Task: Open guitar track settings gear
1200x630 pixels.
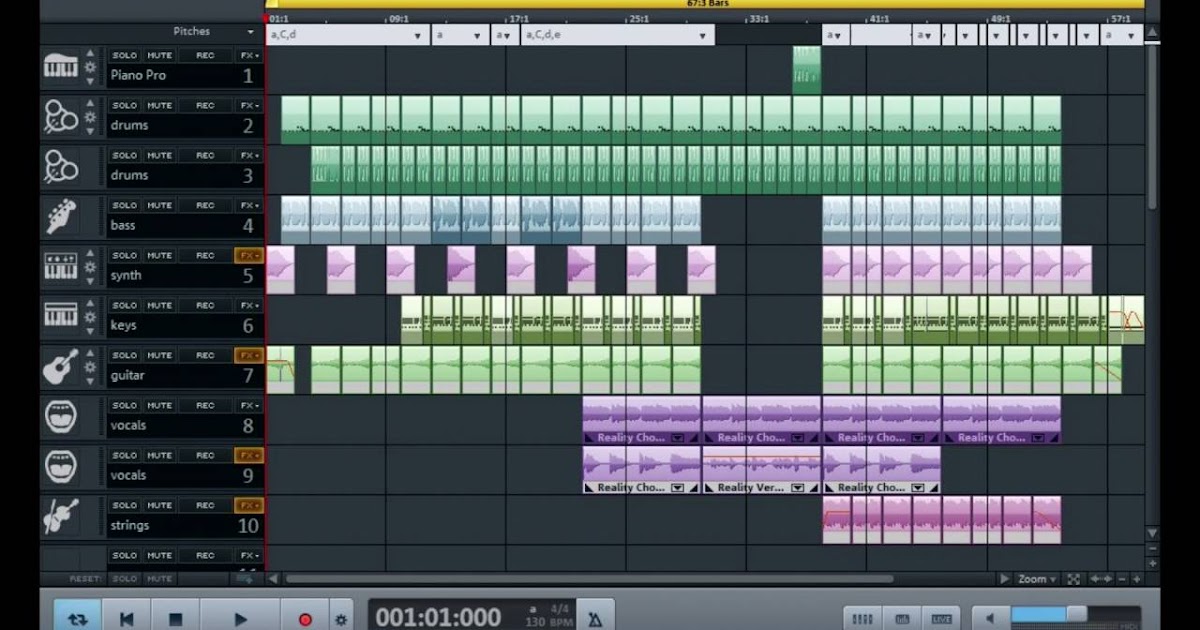Action: [90, 368]
